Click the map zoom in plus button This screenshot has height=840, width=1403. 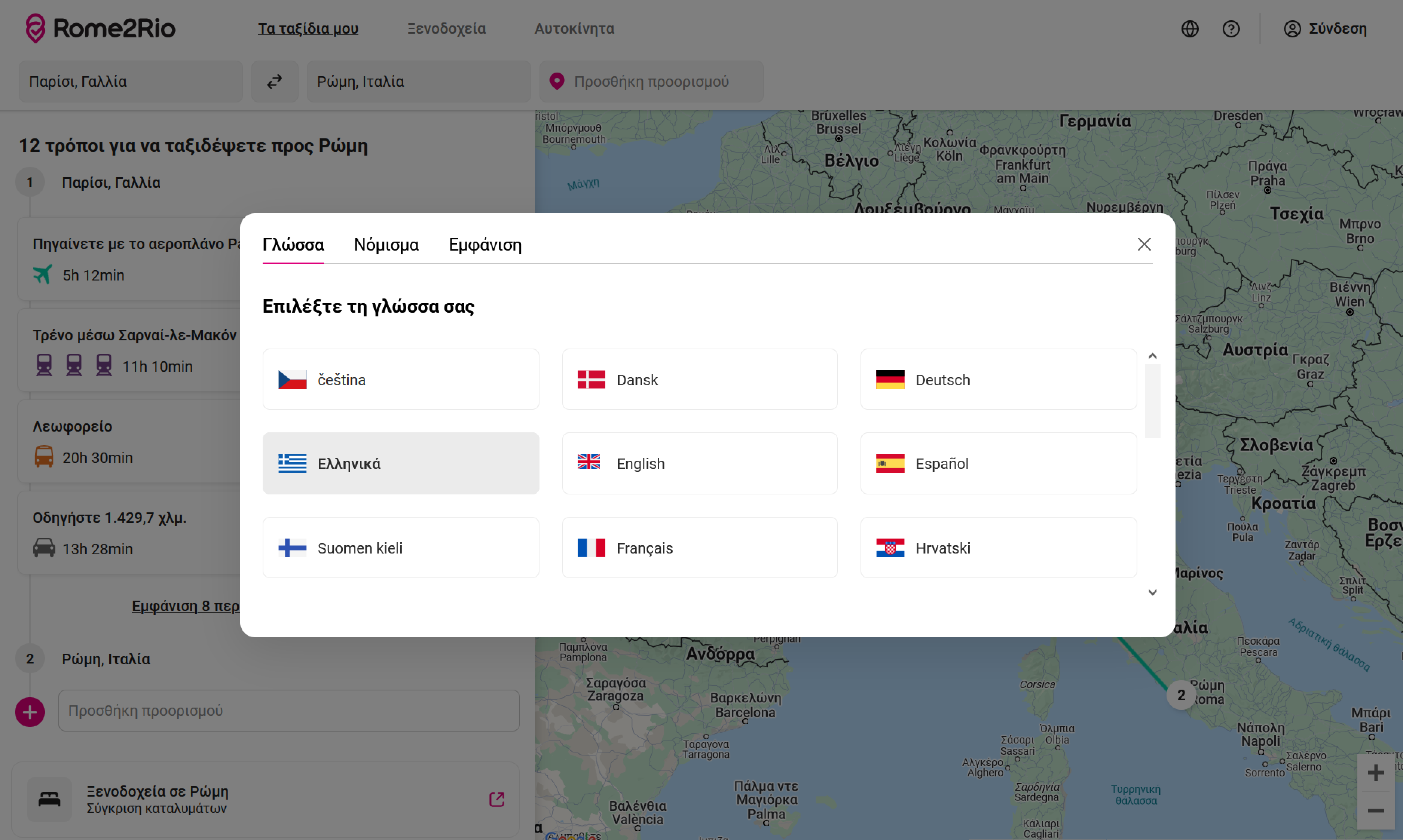click(x=1375, y=773)
